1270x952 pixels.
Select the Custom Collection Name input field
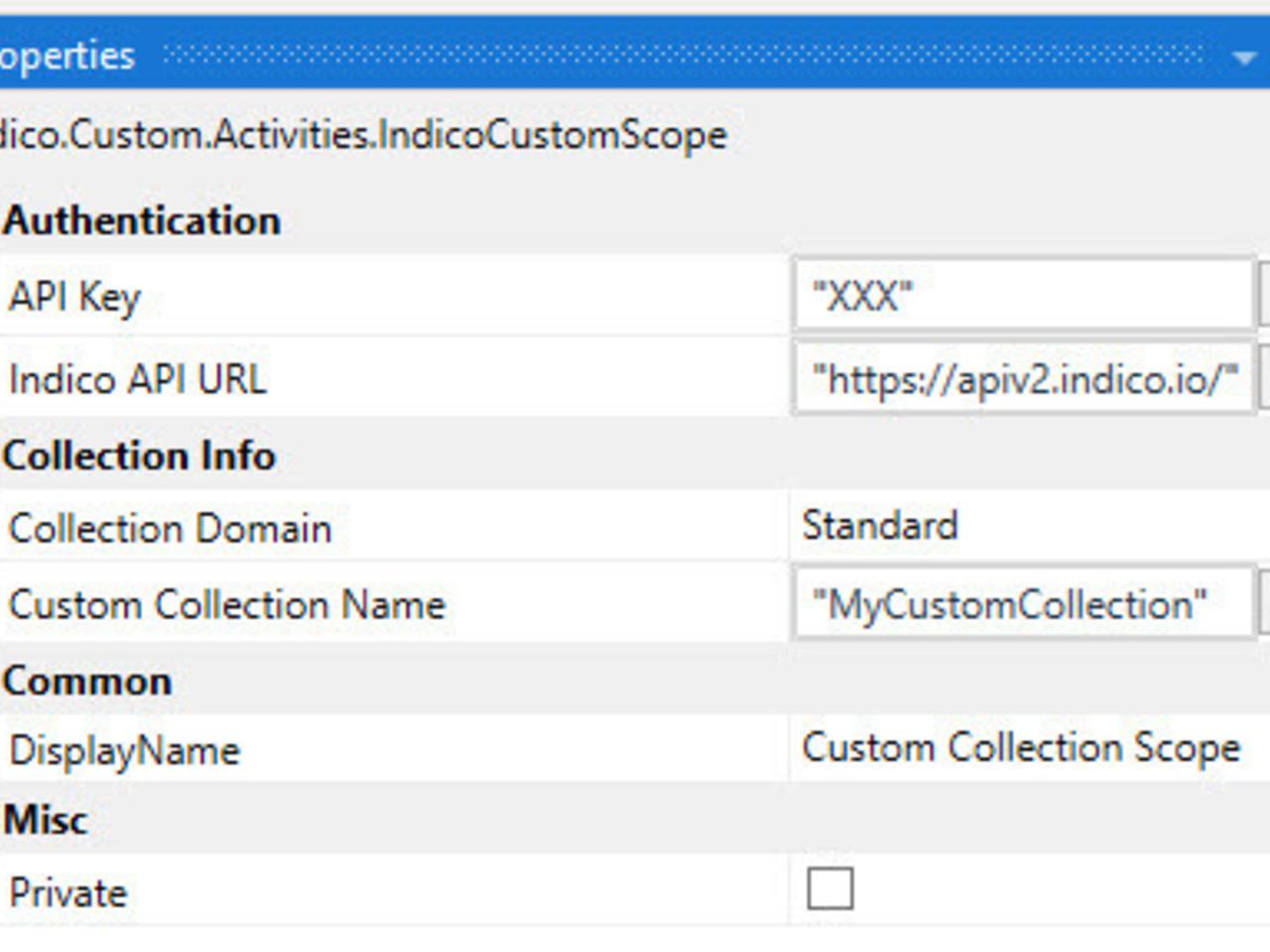click(x=1023, y=603)
